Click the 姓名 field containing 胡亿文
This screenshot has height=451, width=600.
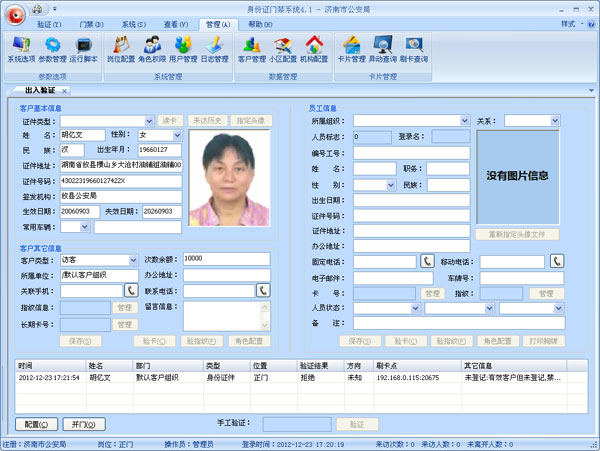tap(82, 135)
